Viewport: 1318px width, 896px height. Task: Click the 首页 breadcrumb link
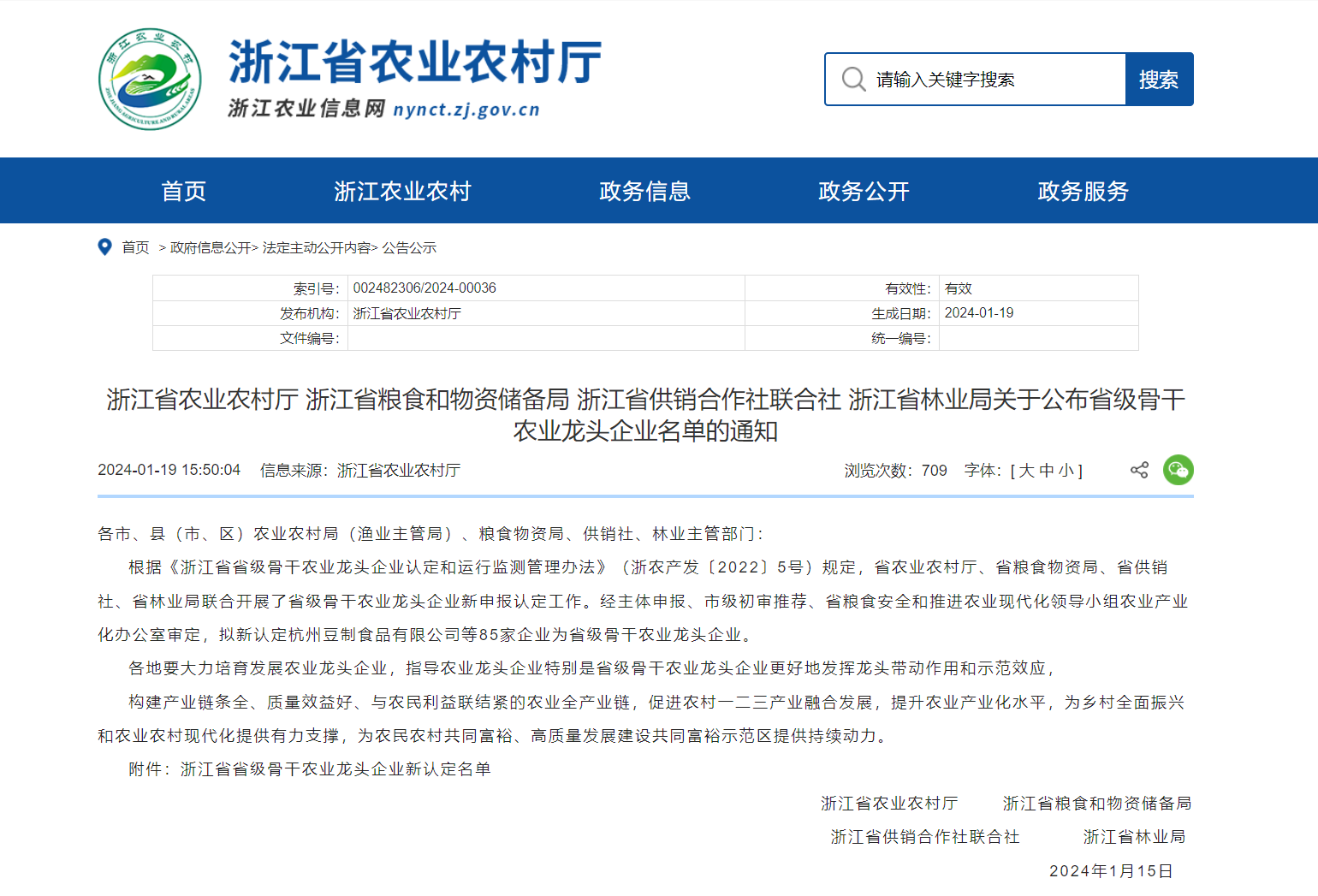(135, 247)
